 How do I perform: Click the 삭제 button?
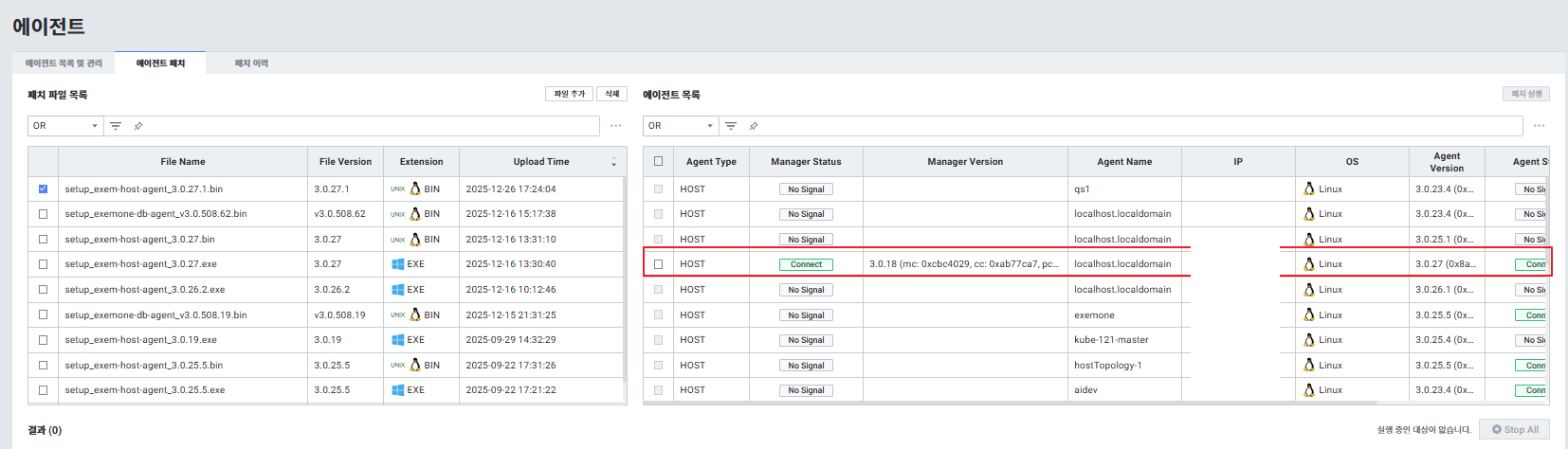pyautogui.click(x=612, y=94)
